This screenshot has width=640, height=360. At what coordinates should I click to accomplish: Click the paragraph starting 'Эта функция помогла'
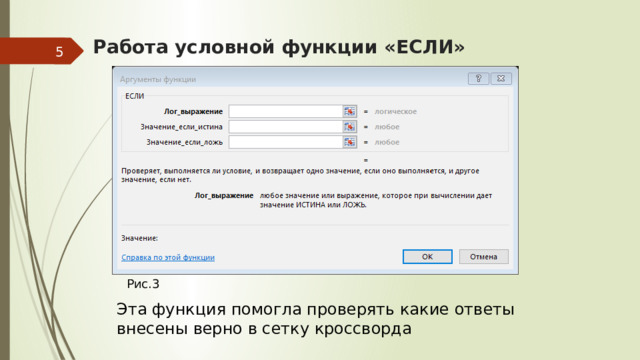tap(315, 319)
